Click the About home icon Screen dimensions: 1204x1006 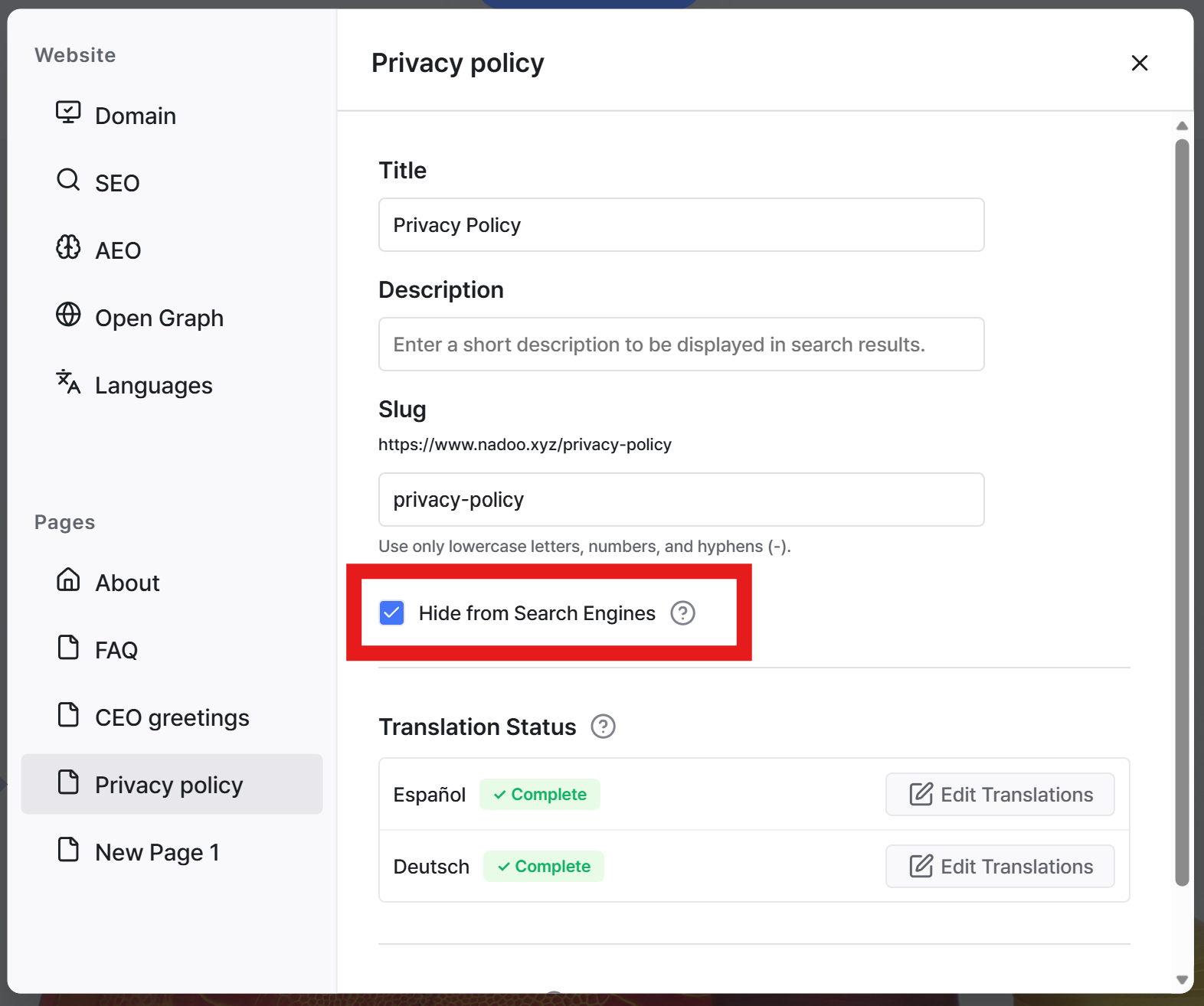click(x=68, y=580)
